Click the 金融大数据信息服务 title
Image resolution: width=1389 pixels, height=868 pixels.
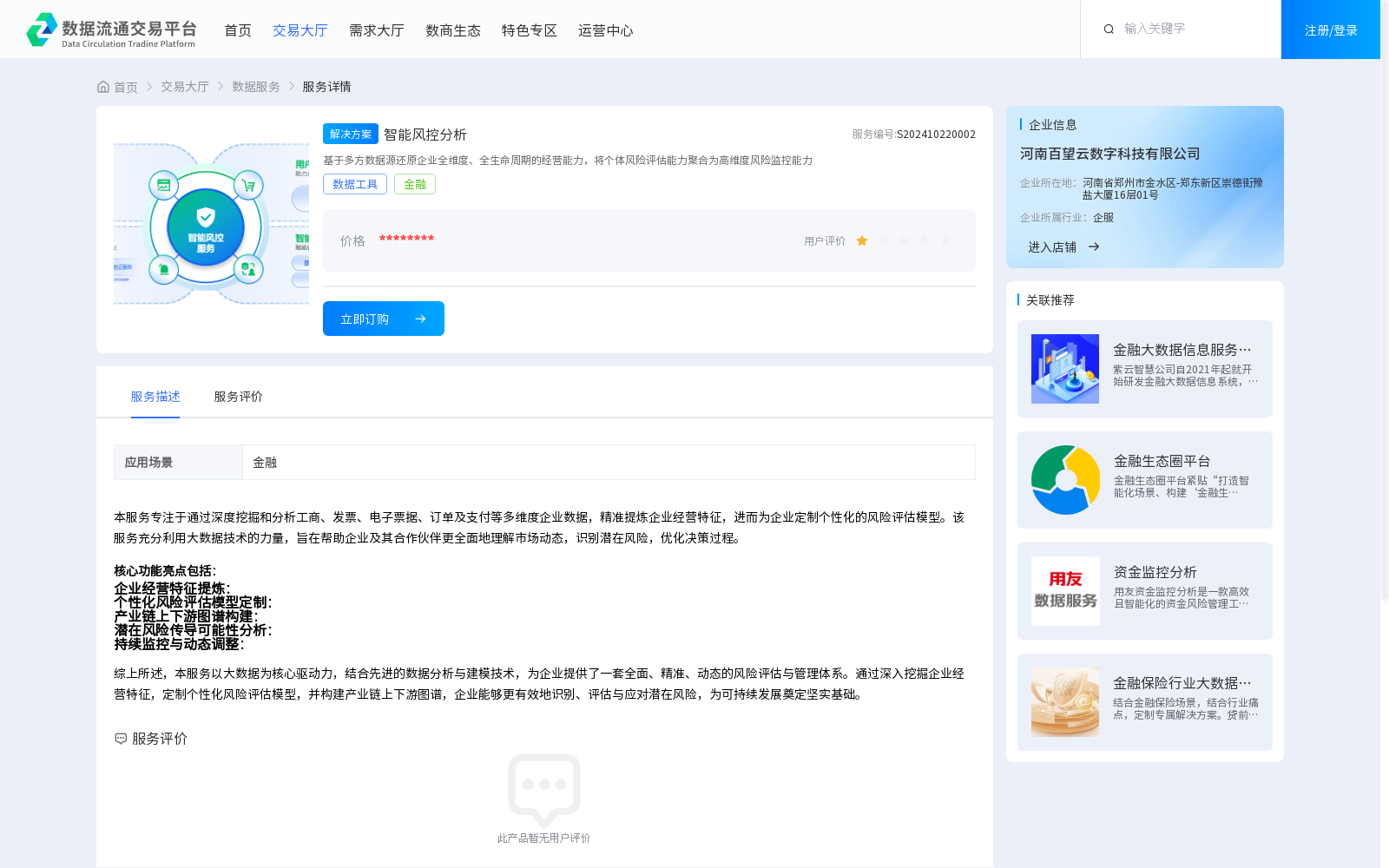(x=1182, y=350)
